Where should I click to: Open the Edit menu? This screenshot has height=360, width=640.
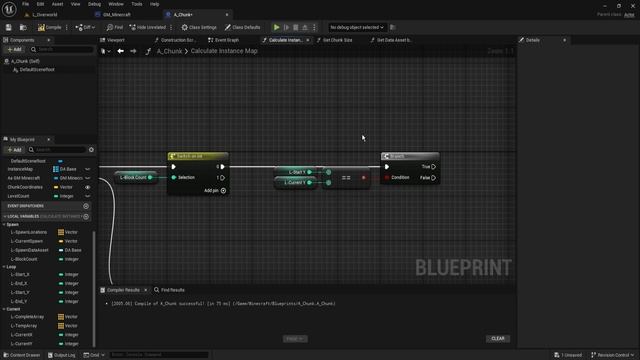pos(40,4)
